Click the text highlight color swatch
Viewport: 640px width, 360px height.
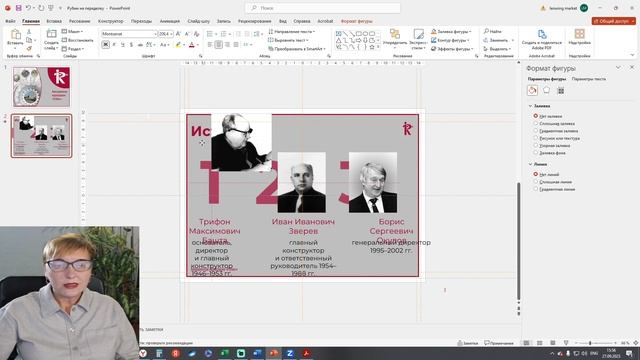(178, 44)
